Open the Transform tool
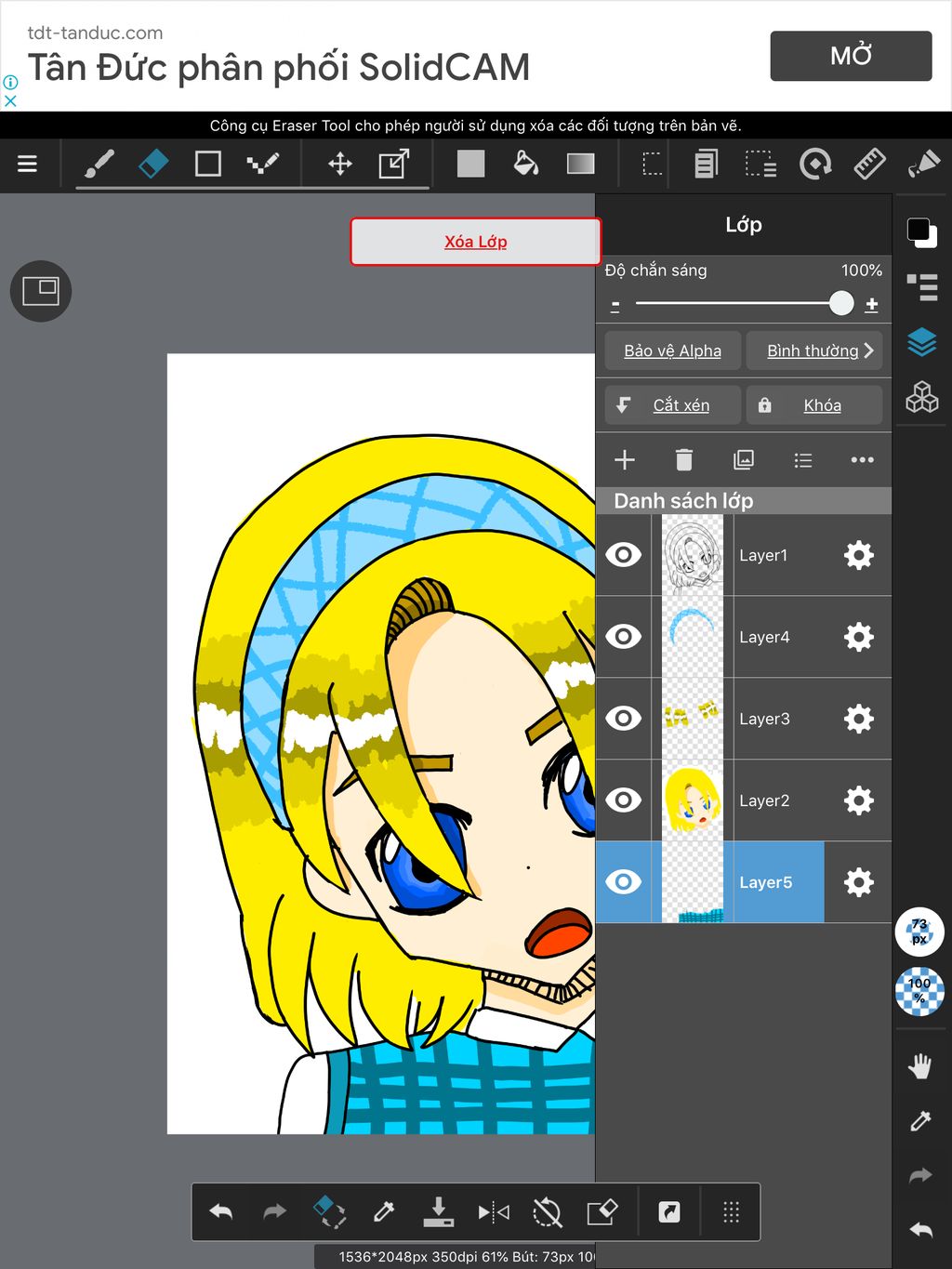Viewport: 952px width, 1269px height. pyautogui.click(x=394, y=165)
